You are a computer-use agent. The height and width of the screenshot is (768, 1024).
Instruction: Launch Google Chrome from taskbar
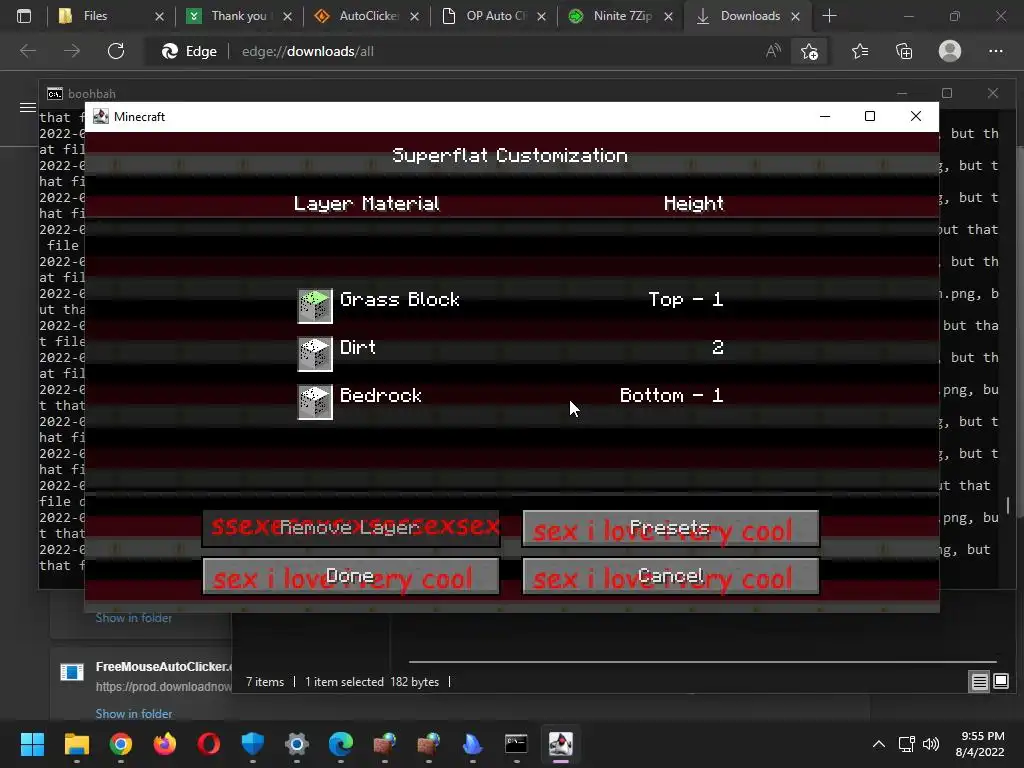pyautogui.click(x=121, y=744)
